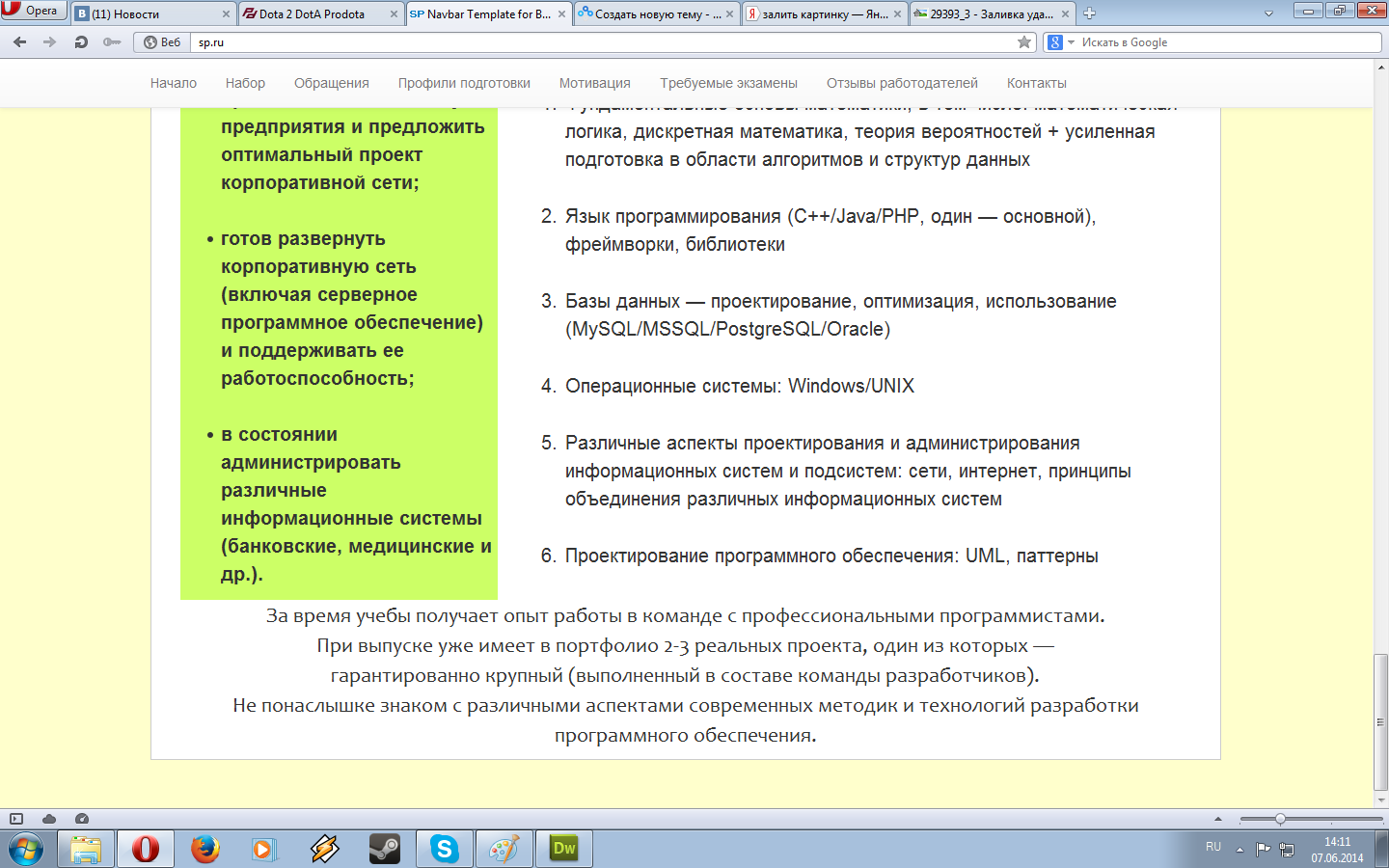Open Windows Explorer from taskbar
The width and height of the screenshot is (1389, 868).
tap(86, 849)
